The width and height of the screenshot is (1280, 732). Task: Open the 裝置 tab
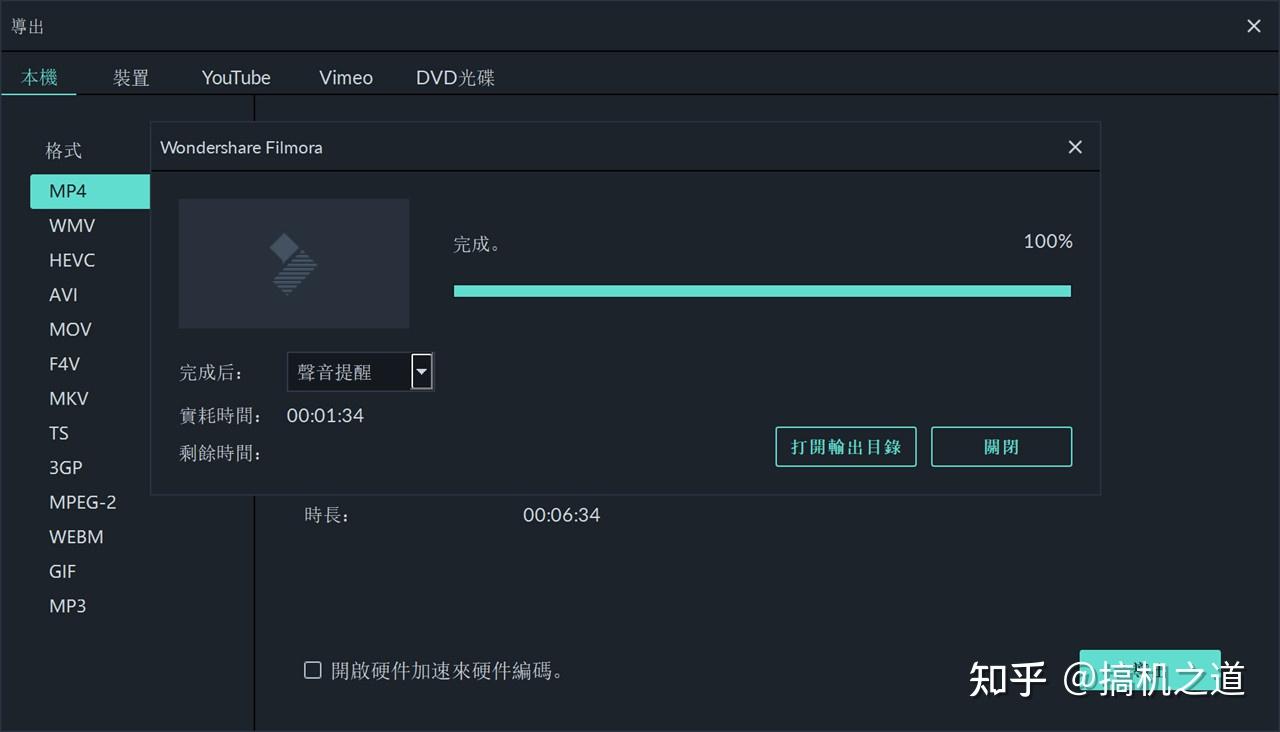pyautogui.click(x=131, y=77)
